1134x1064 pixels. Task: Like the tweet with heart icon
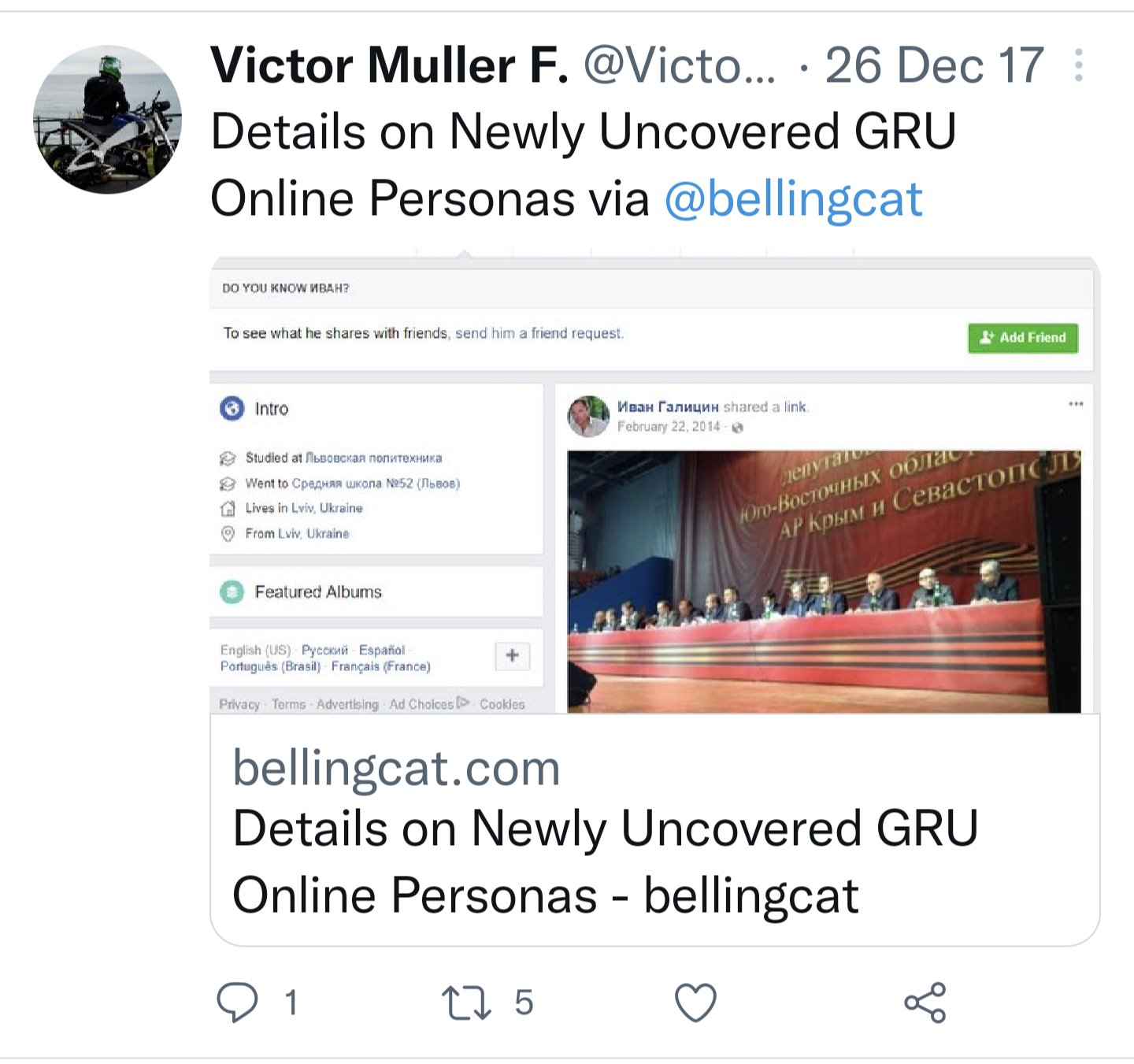696,1003
